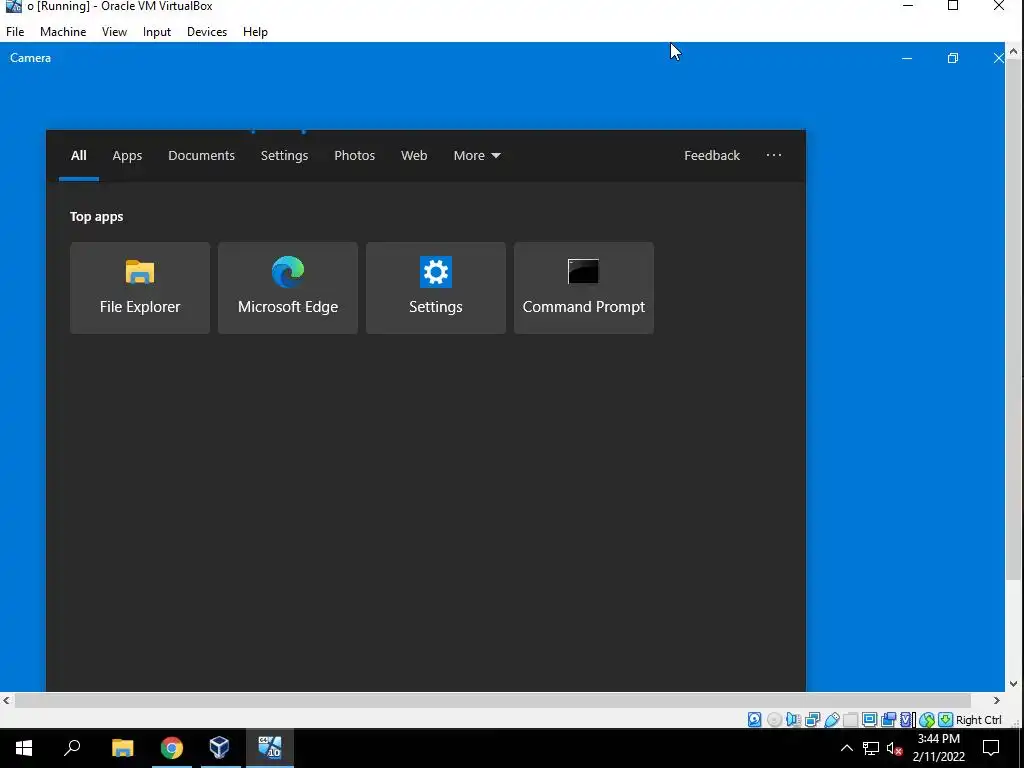Screen dimensions: 1024x768
Task: Click the Top apps heading text
Action: (x=97, y=217)
